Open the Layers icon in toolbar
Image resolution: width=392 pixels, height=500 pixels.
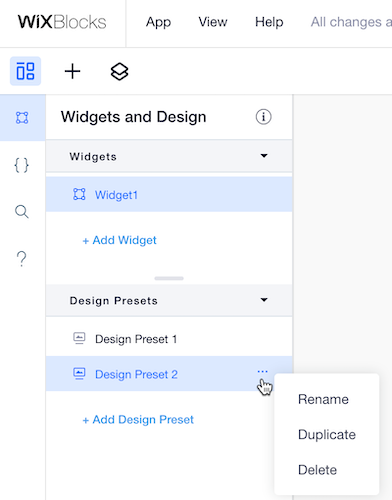coord(119,71)
